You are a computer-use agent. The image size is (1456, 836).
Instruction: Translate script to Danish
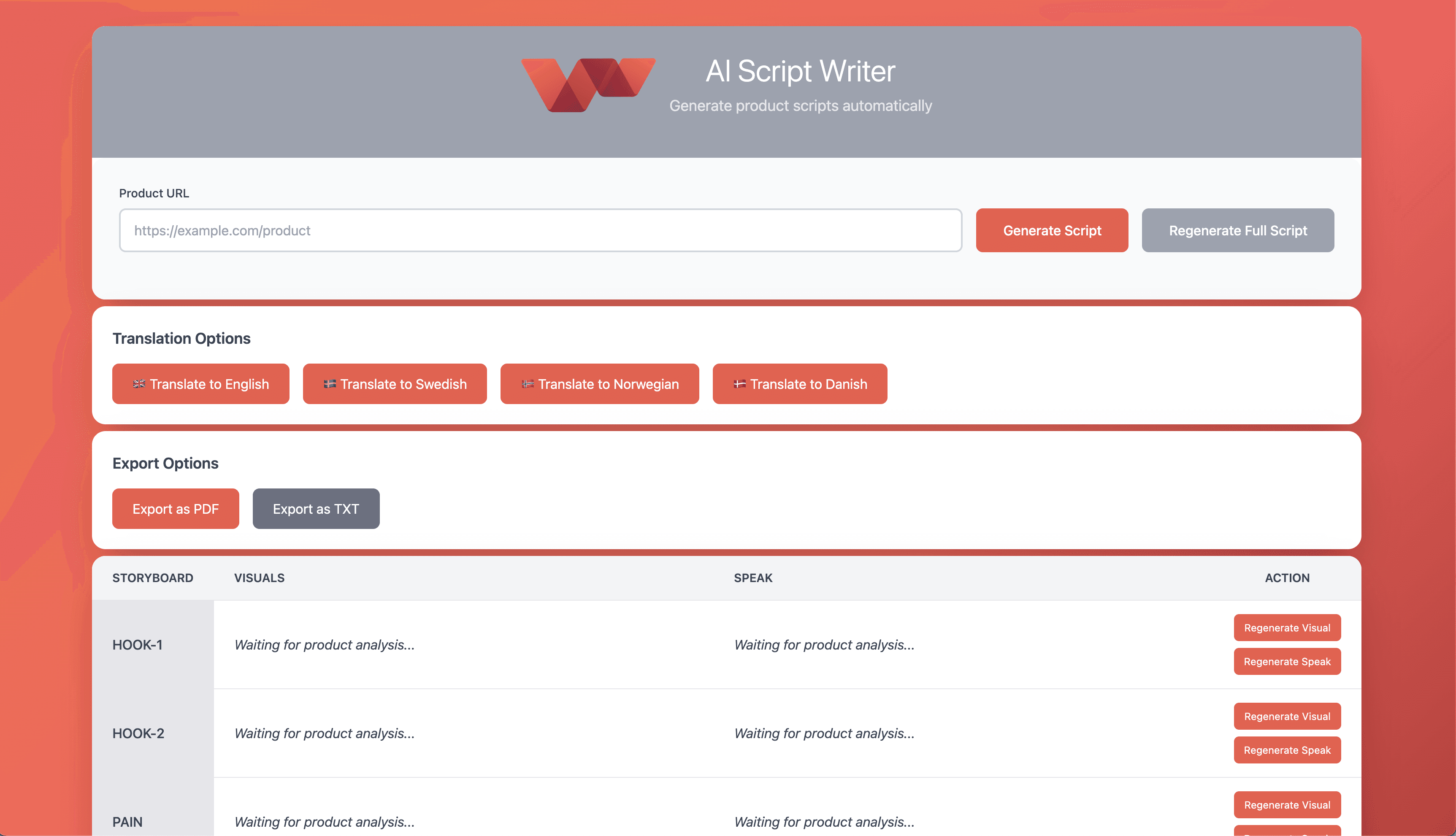click(x=799, y=383)
